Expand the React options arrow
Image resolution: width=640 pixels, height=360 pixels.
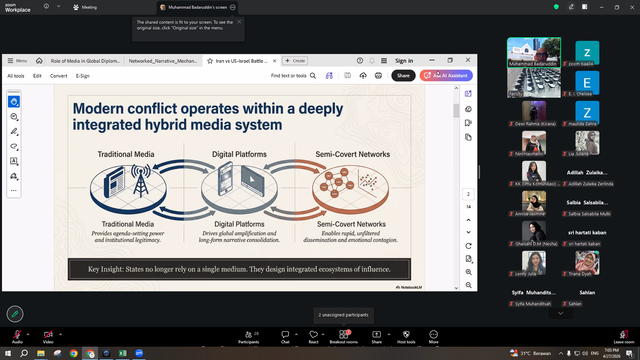(323, 334)
